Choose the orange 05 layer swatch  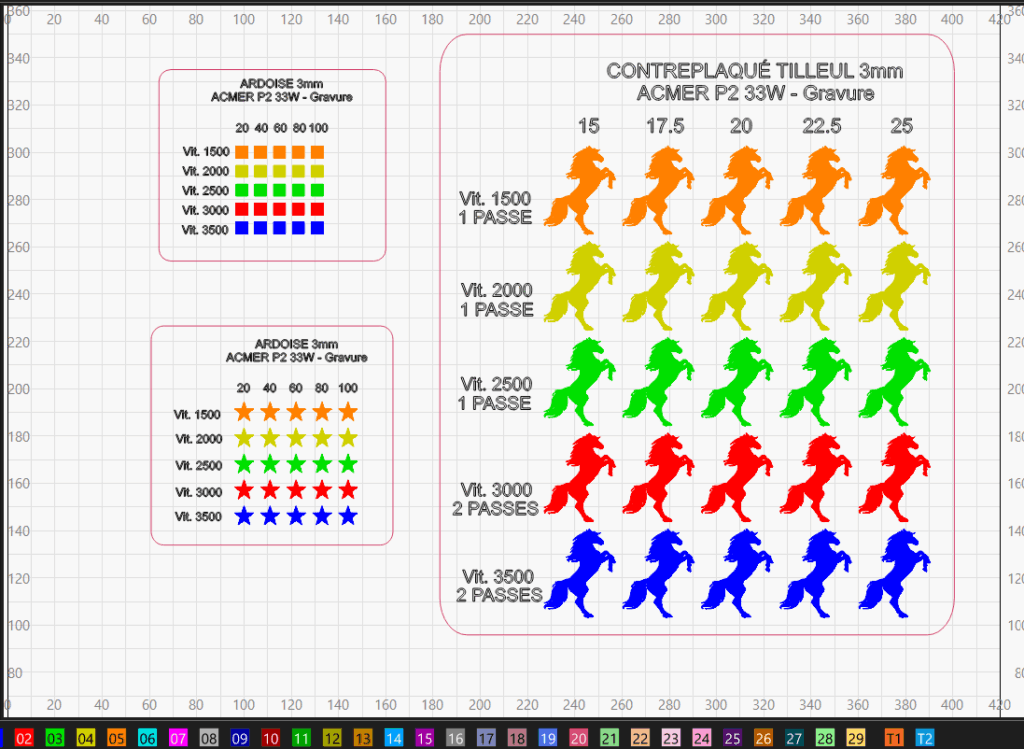[x=116, y=739]
